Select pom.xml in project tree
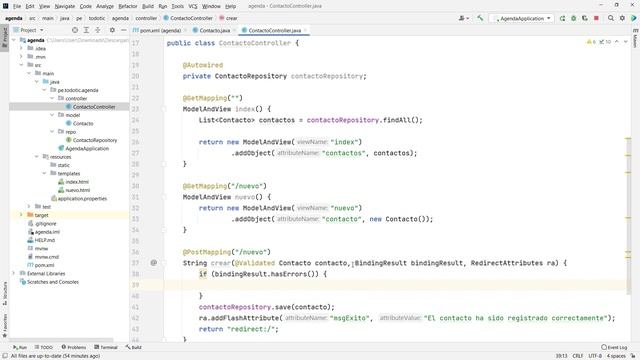Viewport: 640px width, 360px height. [44, 265]
